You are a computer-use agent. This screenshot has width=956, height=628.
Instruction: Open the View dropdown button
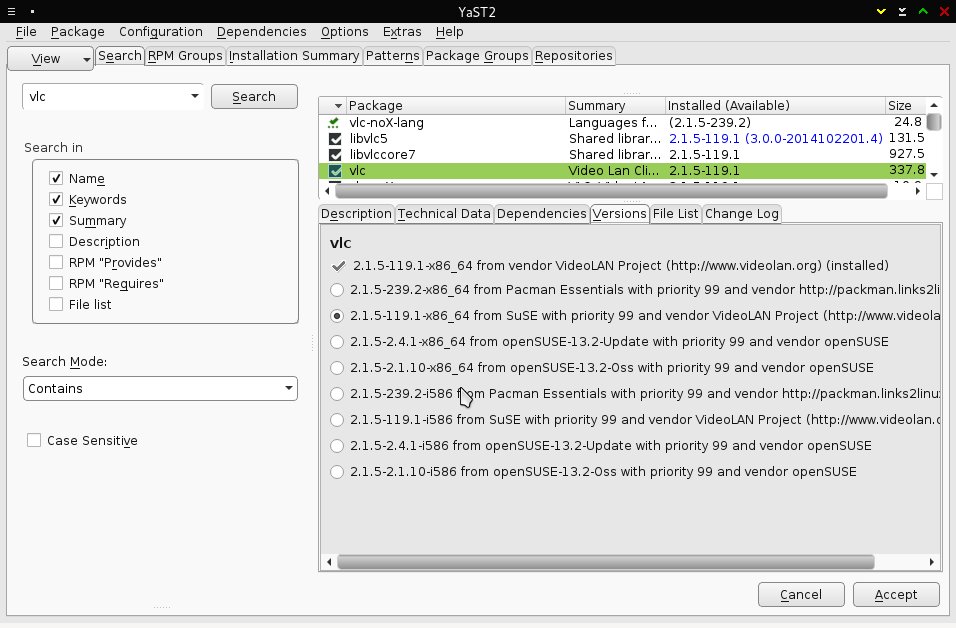tap(51, 59)
